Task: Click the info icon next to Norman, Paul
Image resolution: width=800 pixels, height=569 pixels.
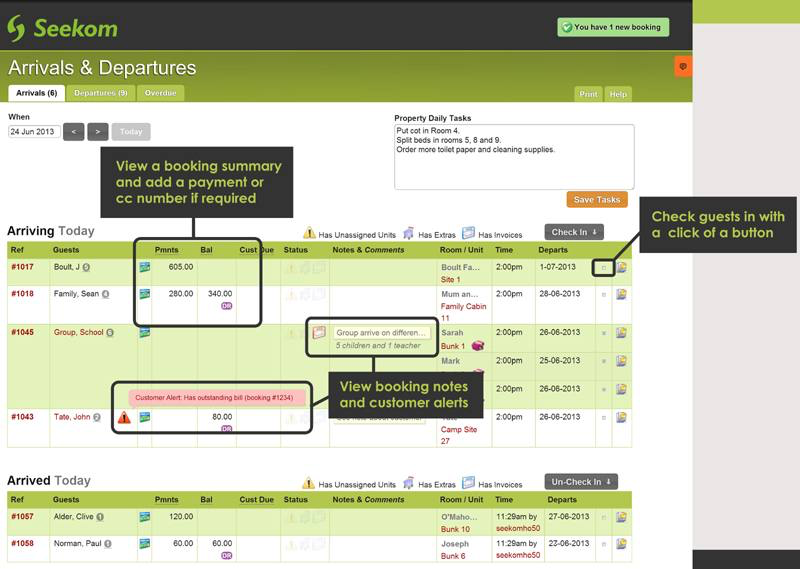Action: (108, 544)
